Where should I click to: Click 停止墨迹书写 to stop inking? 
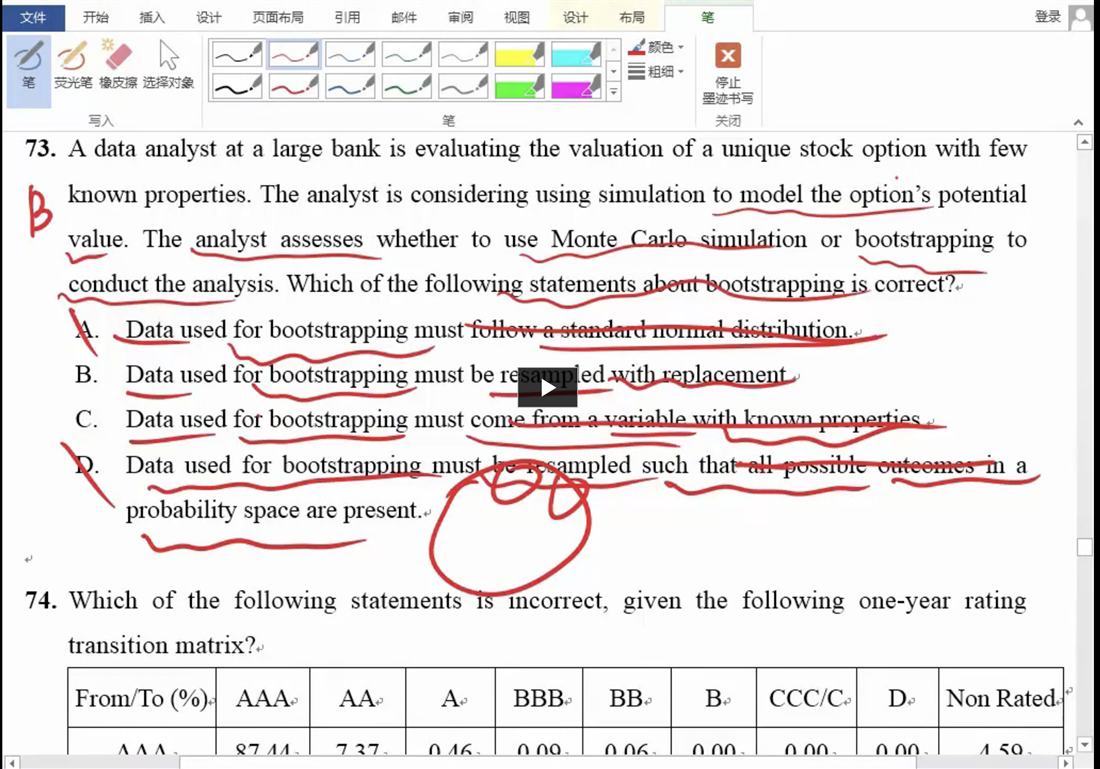pyautogui.click(x=727, y=73)
